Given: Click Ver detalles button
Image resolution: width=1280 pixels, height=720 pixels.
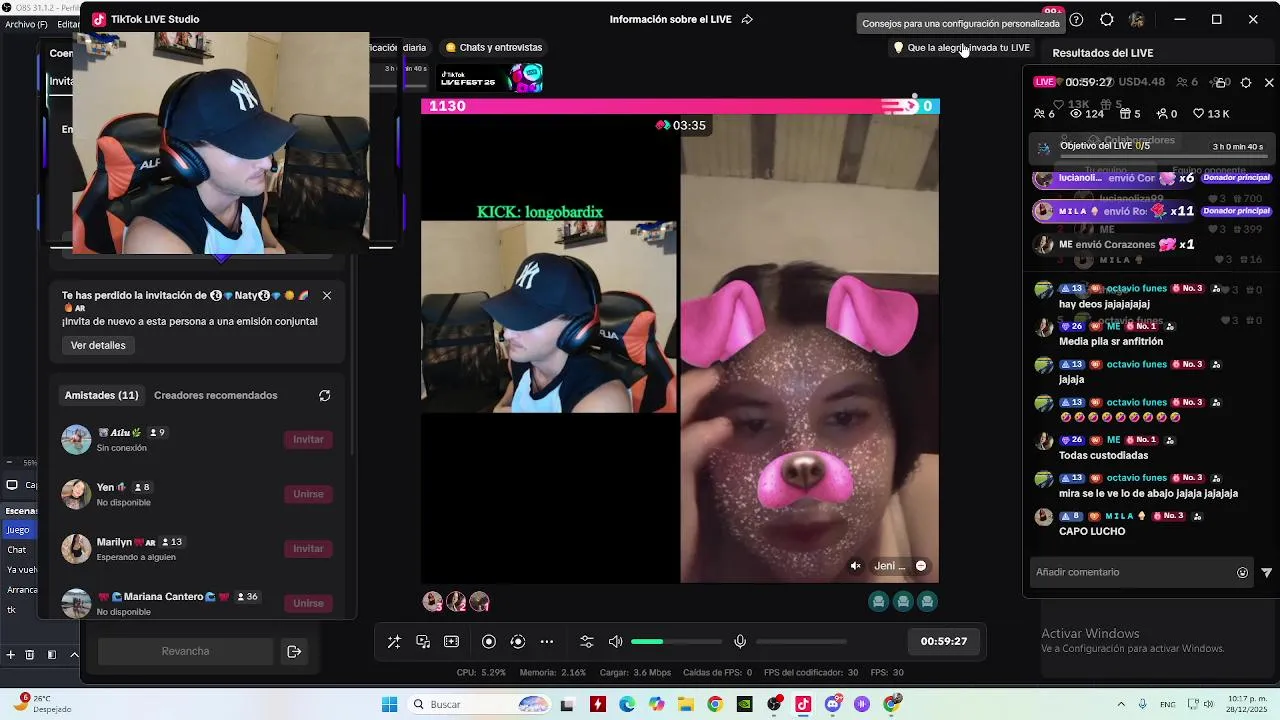Looking at the screenshot, I should (98, 345).
